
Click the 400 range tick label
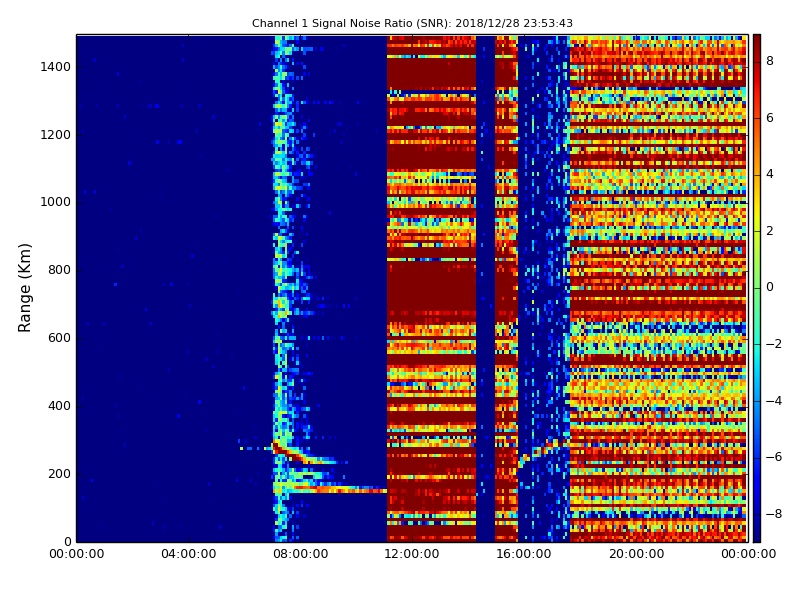click(59, 406)
